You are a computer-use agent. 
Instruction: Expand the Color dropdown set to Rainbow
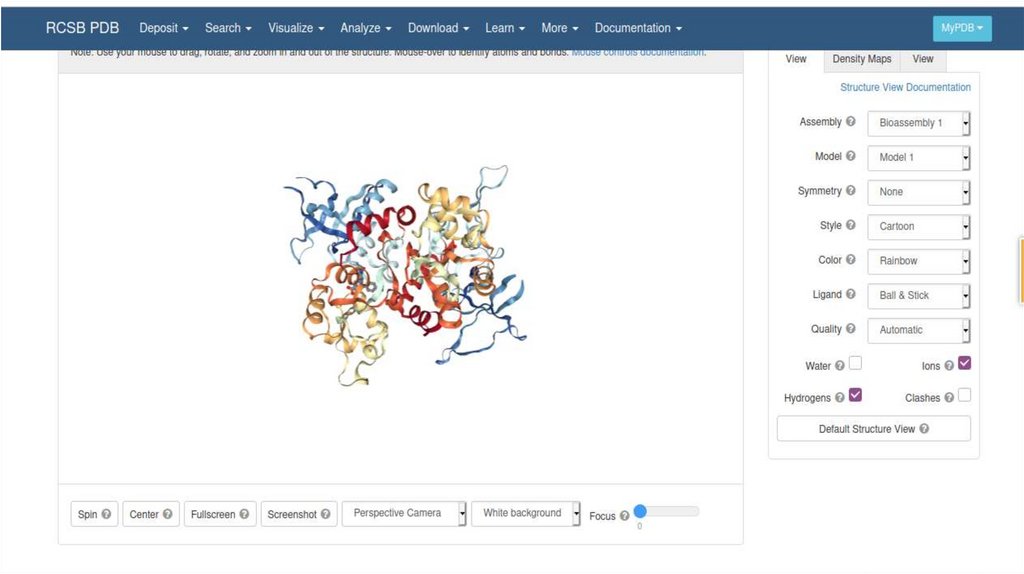(x=918, y=261)
